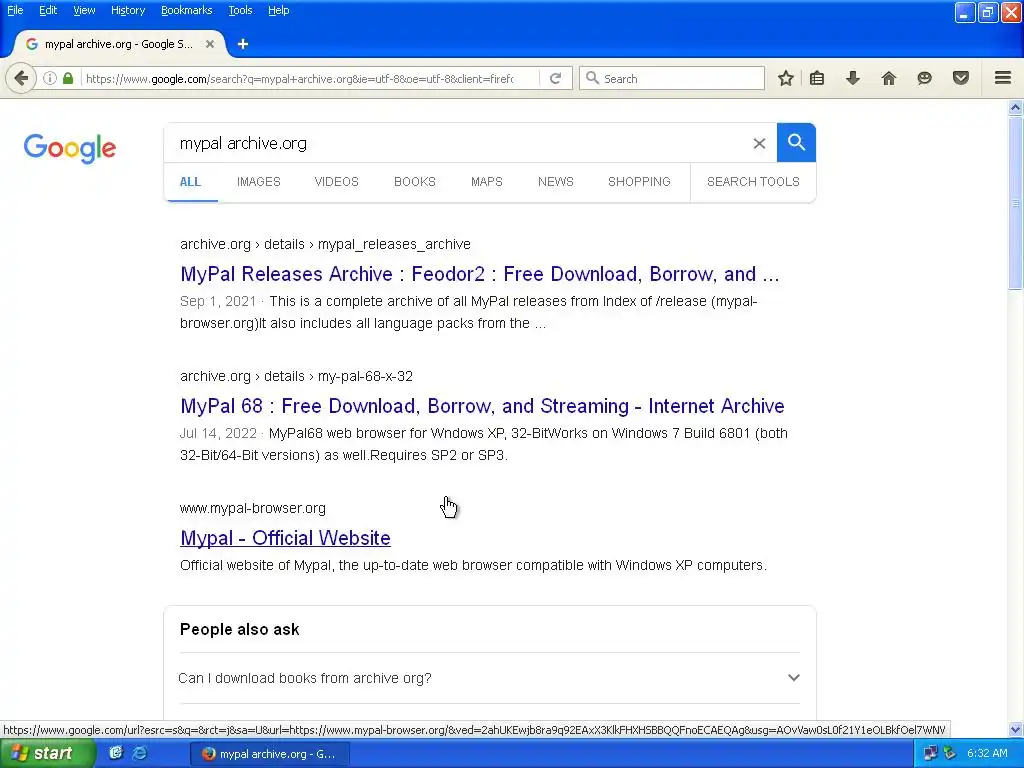This screenshot has width=1024, height=768.
Task: Click the toolbar Search box
Action: (x=673, y=78)
